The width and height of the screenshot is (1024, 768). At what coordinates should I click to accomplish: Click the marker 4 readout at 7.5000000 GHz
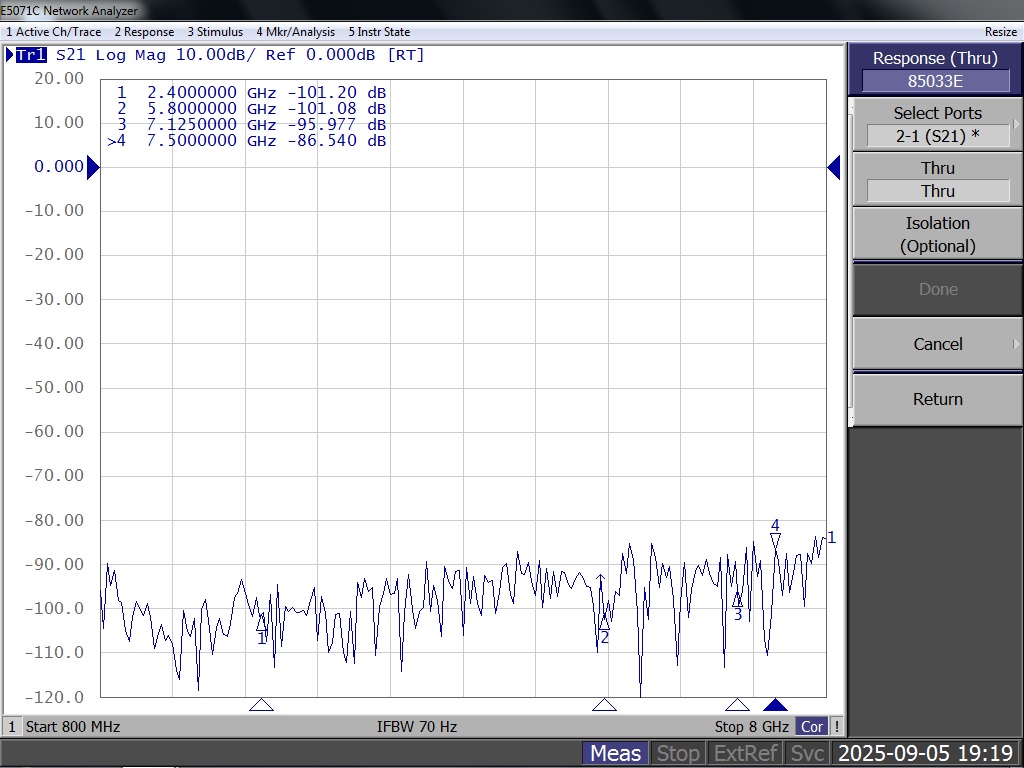(247, 140)
